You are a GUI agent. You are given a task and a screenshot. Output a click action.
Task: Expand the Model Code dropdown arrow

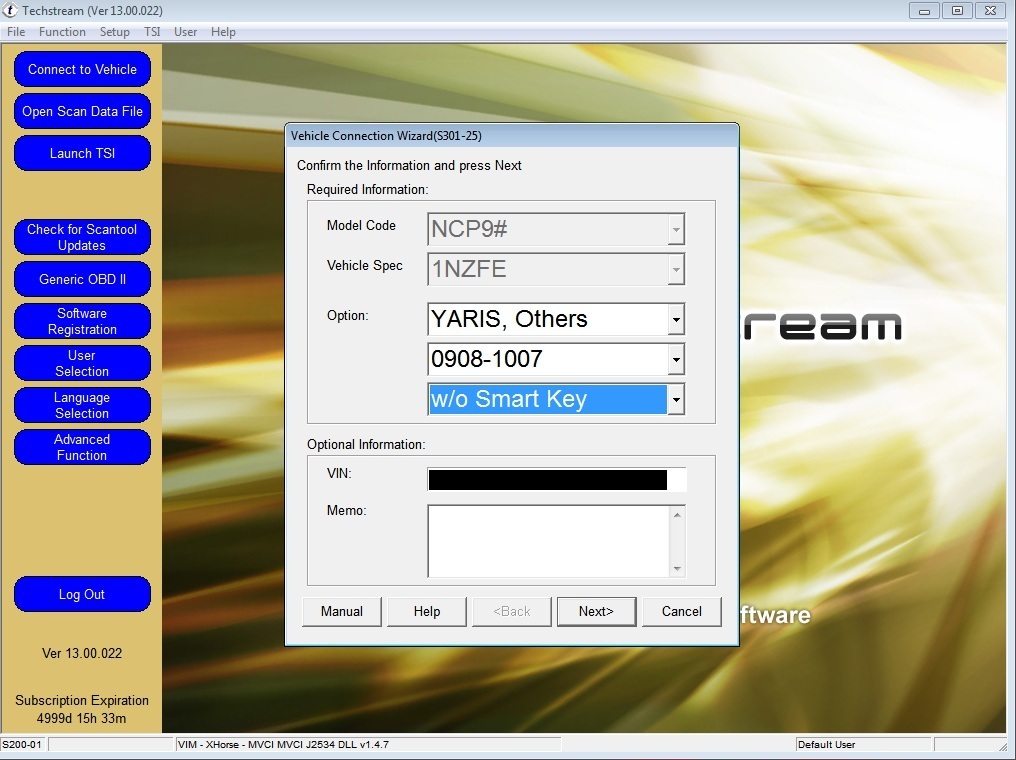[676, 229]
